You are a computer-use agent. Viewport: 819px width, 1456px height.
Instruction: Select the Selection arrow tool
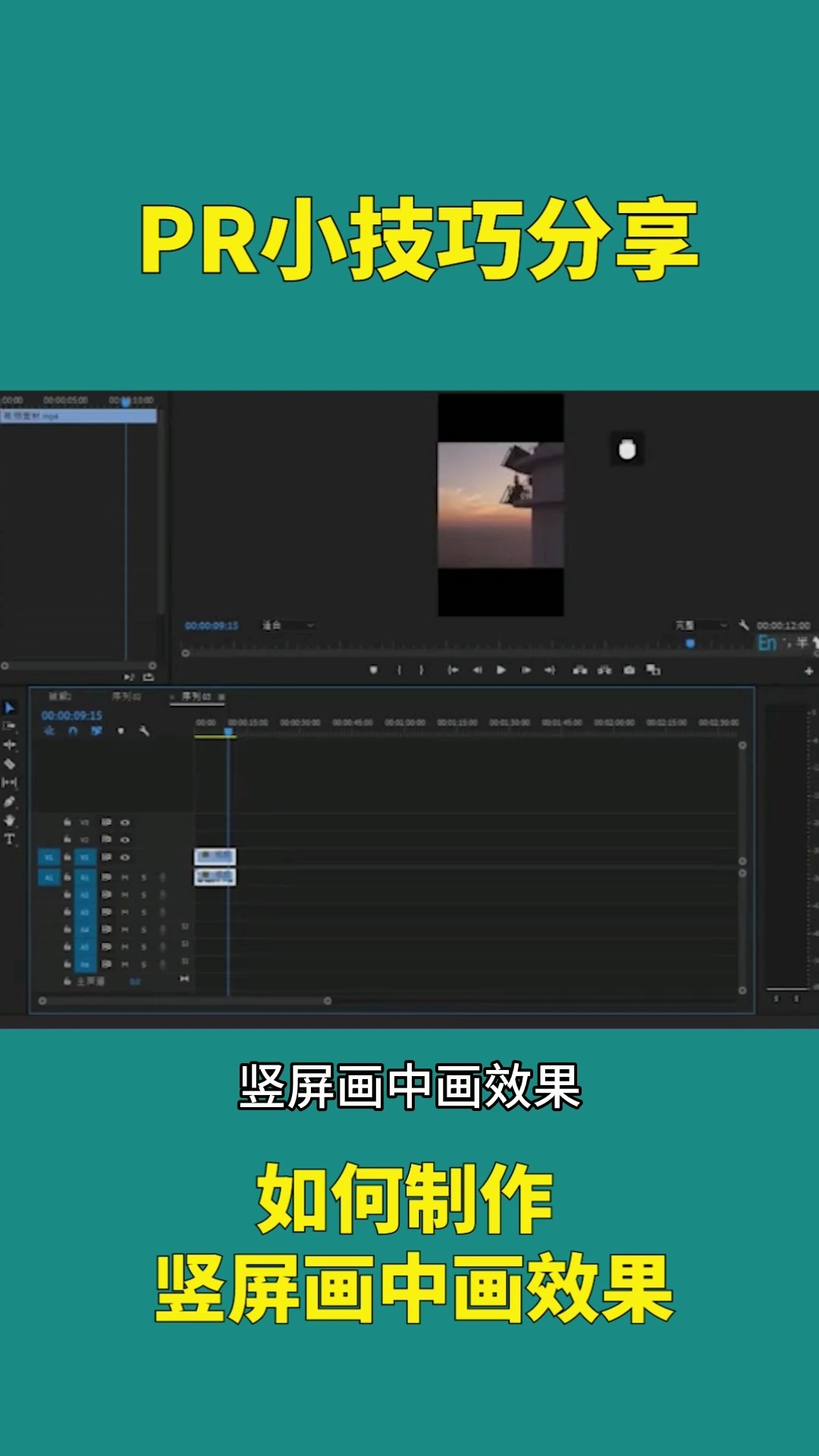[x=10, y=708]
